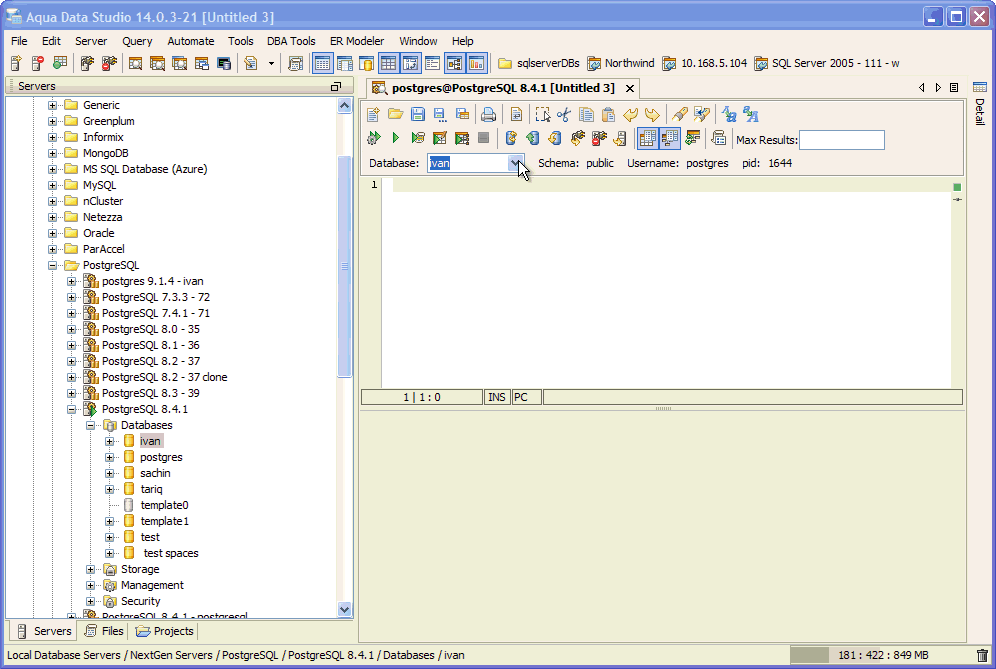
Task: Click the server connect plug icon
Action: click(87, 63)
